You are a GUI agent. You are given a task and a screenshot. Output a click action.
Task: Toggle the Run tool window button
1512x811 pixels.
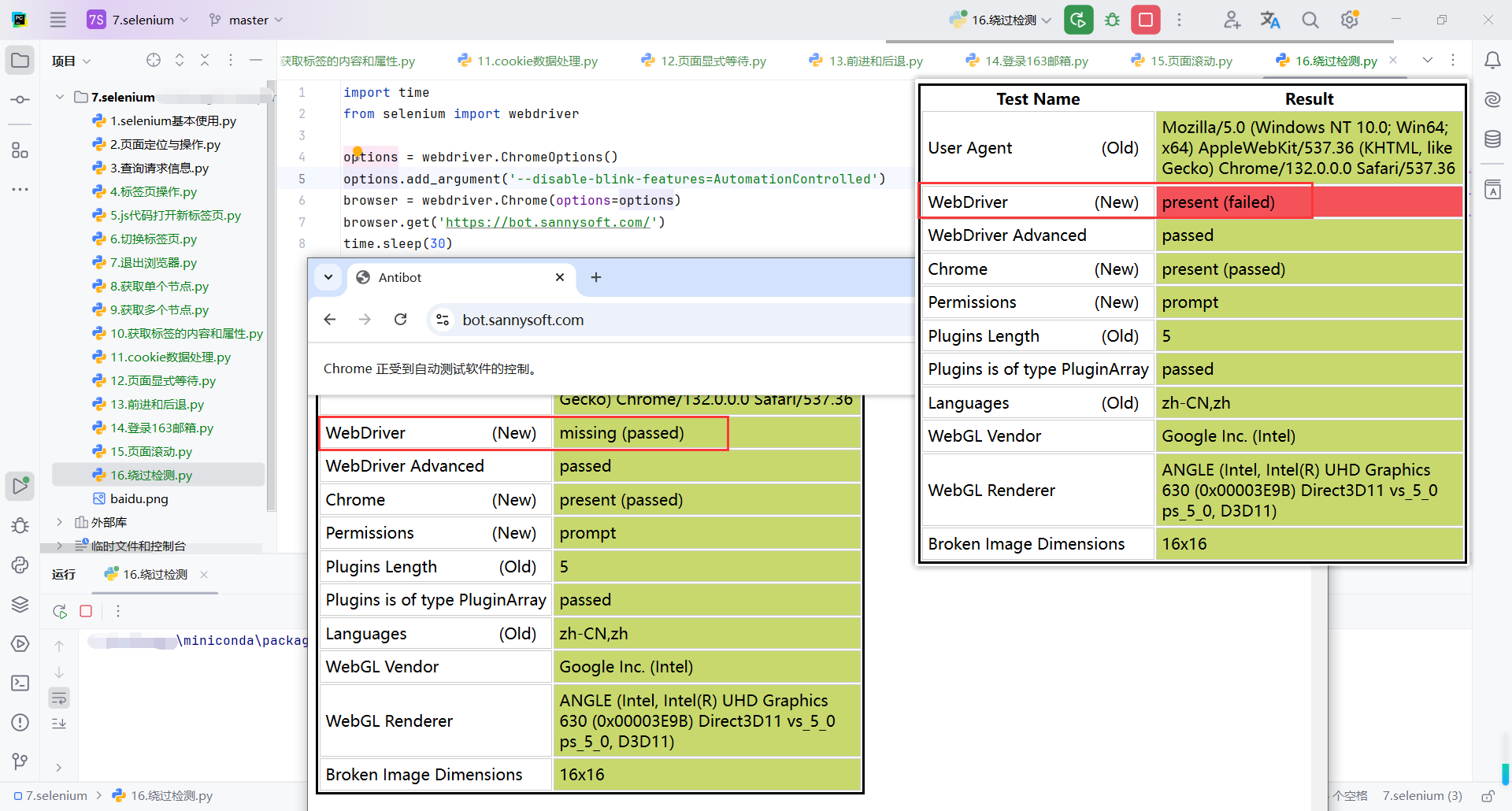point(20,486)
